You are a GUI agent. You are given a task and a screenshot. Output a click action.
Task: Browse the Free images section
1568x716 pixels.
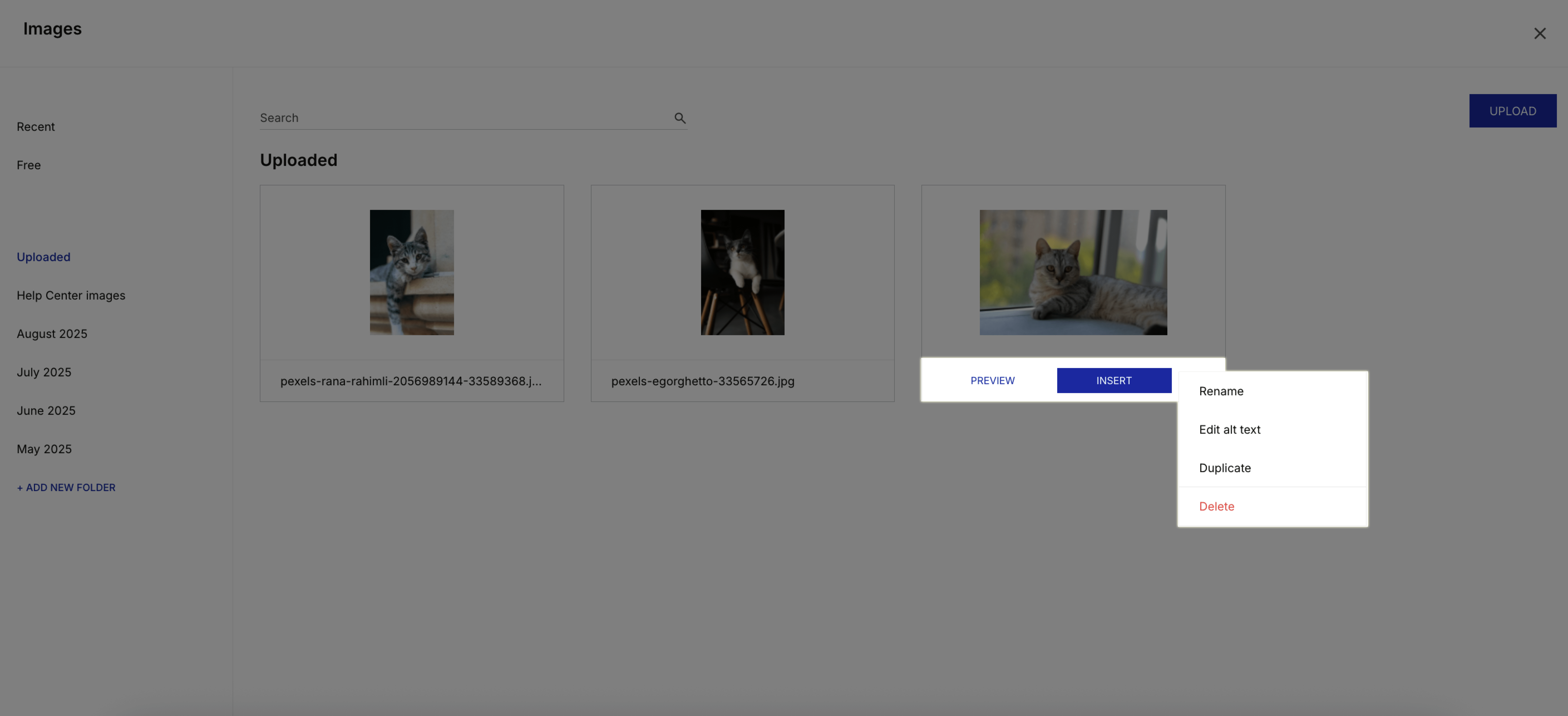click(29, 165)
